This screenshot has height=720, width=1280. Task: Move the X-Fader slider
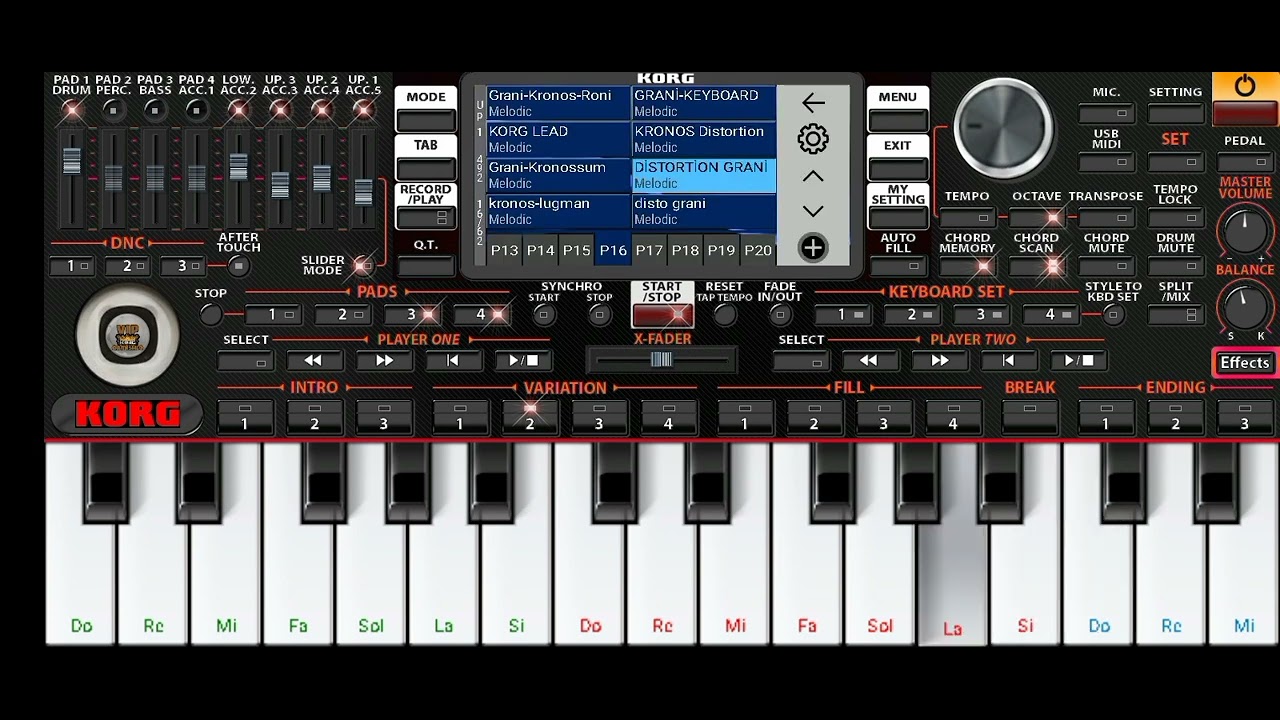[661, 360]
